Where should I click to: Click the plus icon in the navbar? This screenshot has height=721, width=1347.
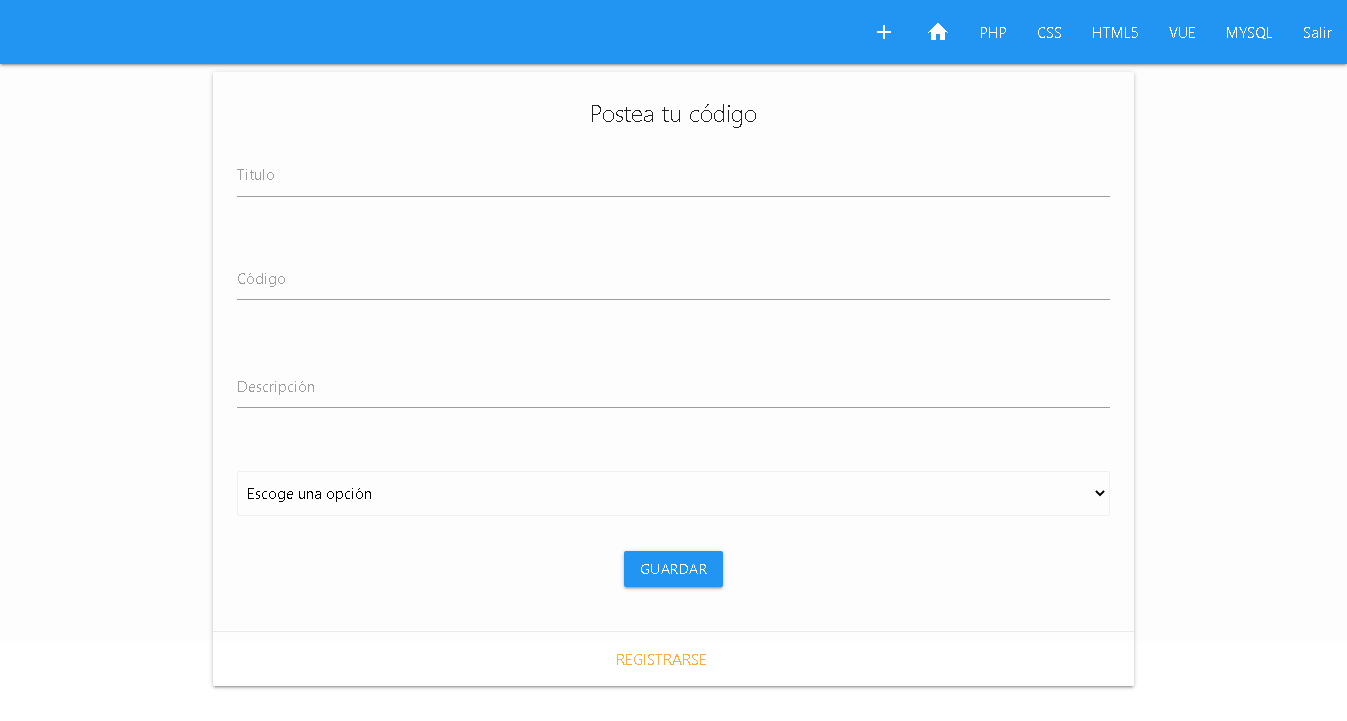pyautogui.click(x=884, y=32)
